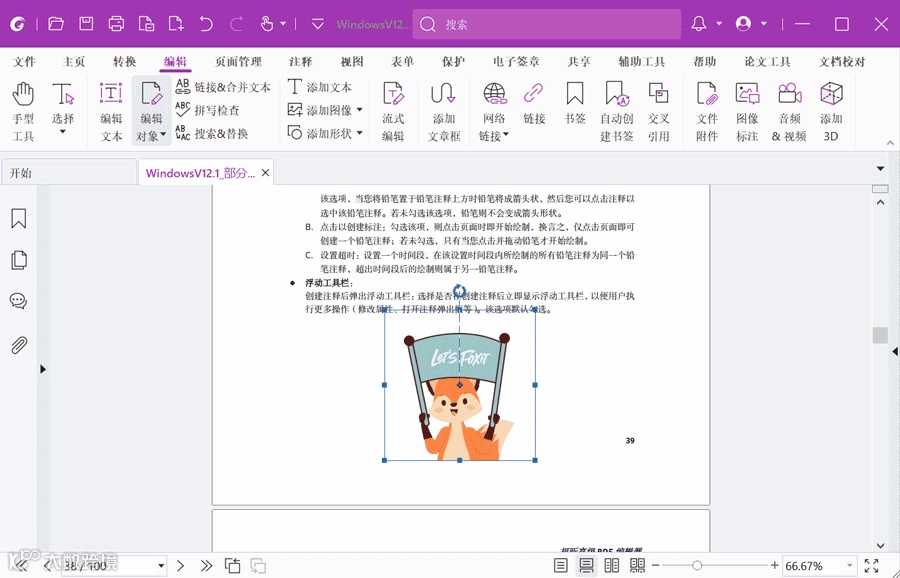This screenshot has width=900, height=578.
Task: Click the Undo arrow
Action: (x=206, y=24)
